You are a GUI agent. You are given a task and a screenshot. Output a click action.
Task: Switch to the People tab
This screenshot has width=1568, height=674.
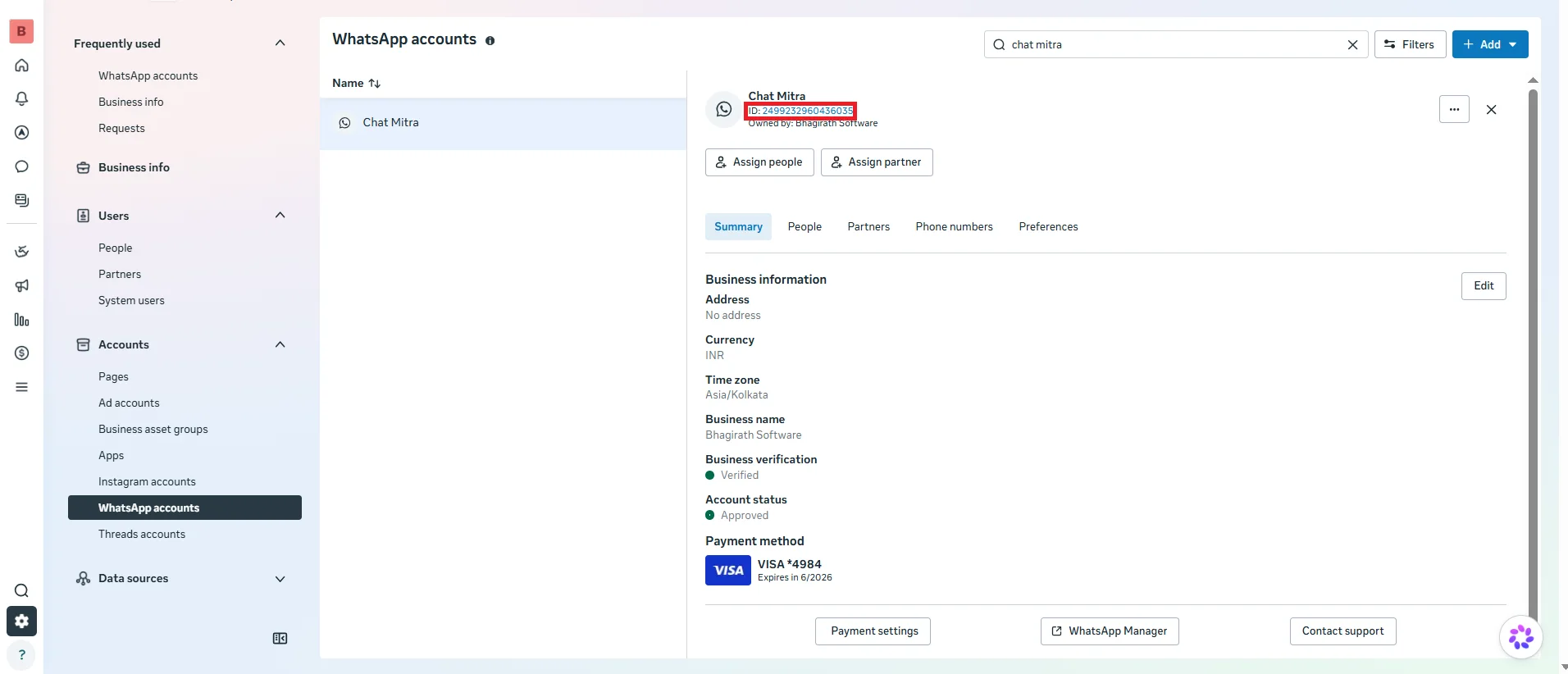tap(805, 227)
